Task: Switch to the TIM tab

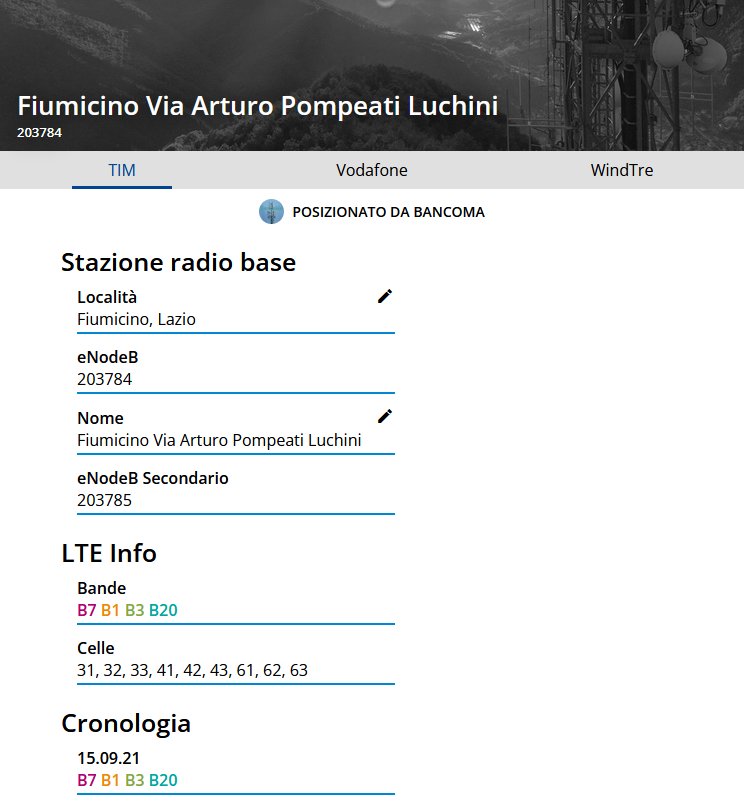Action: click(x=122, y=170)
